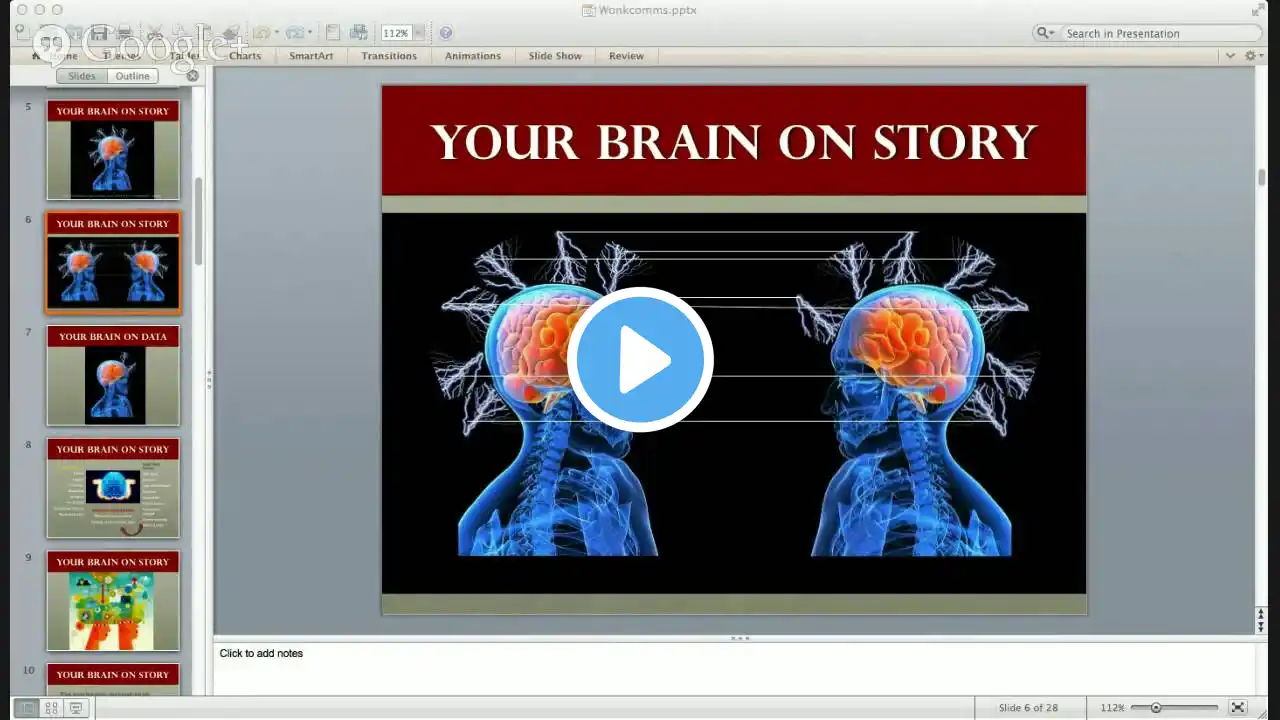Select the slide 5 thumbnail
Screen dimensions: 1280x720
[113, 150]
